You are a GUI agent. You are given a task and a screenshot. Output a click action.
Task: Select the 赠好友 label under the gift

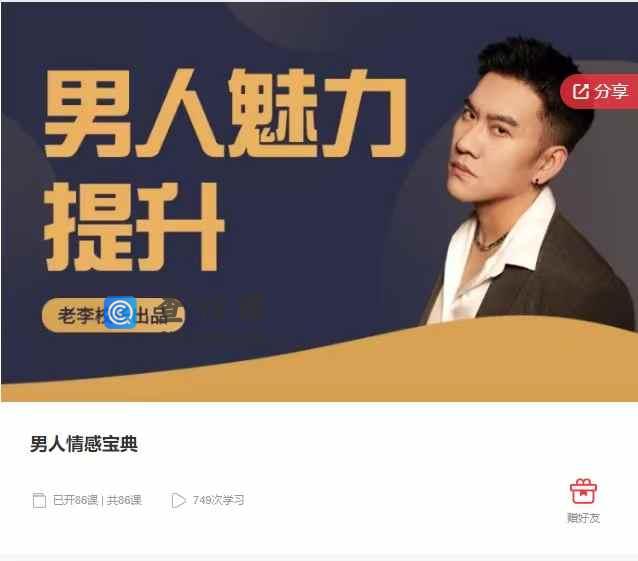(583, 518)
